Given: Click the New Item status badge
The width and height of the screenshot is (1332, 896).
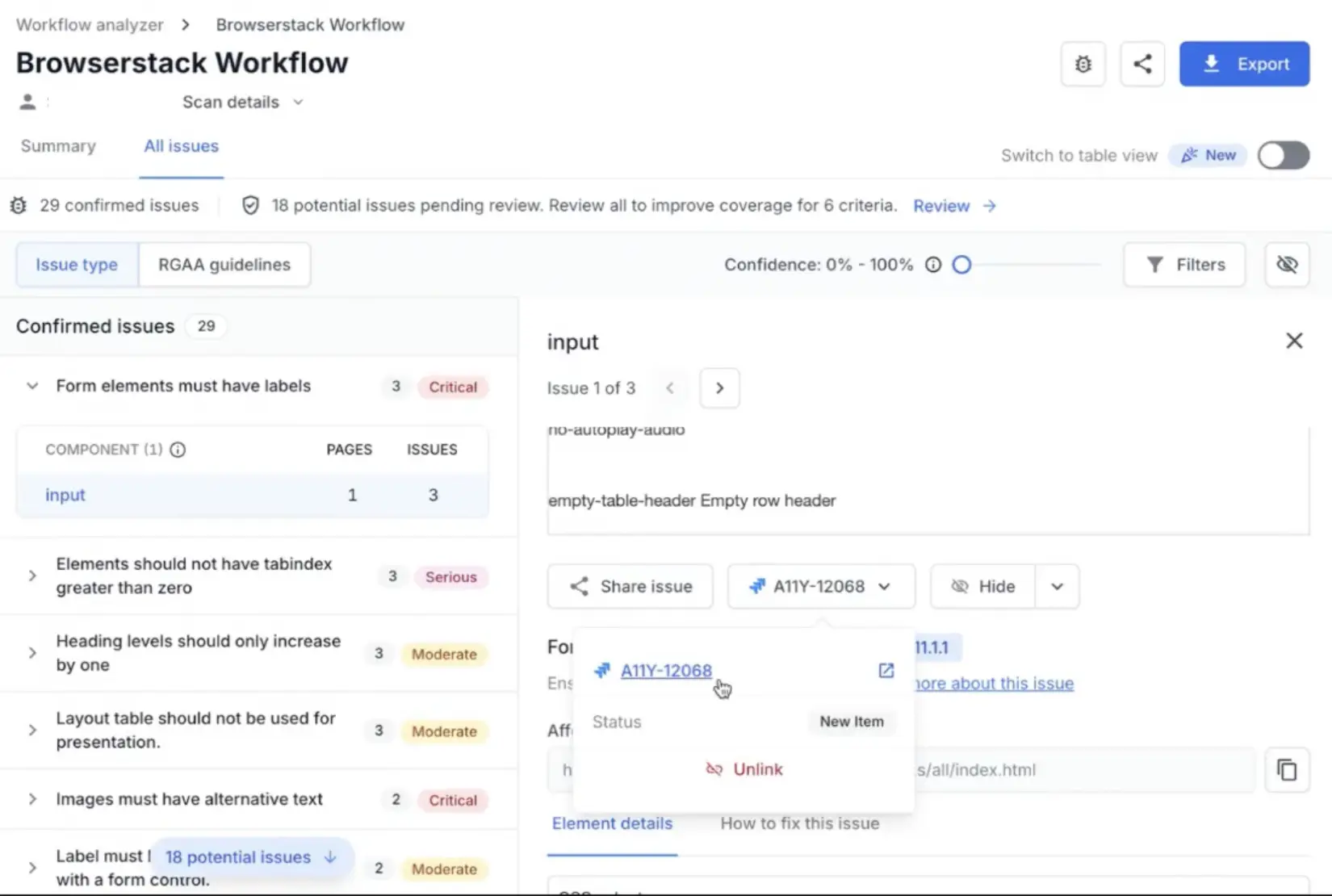Looking at the screenshot, I should coord(852,722).
